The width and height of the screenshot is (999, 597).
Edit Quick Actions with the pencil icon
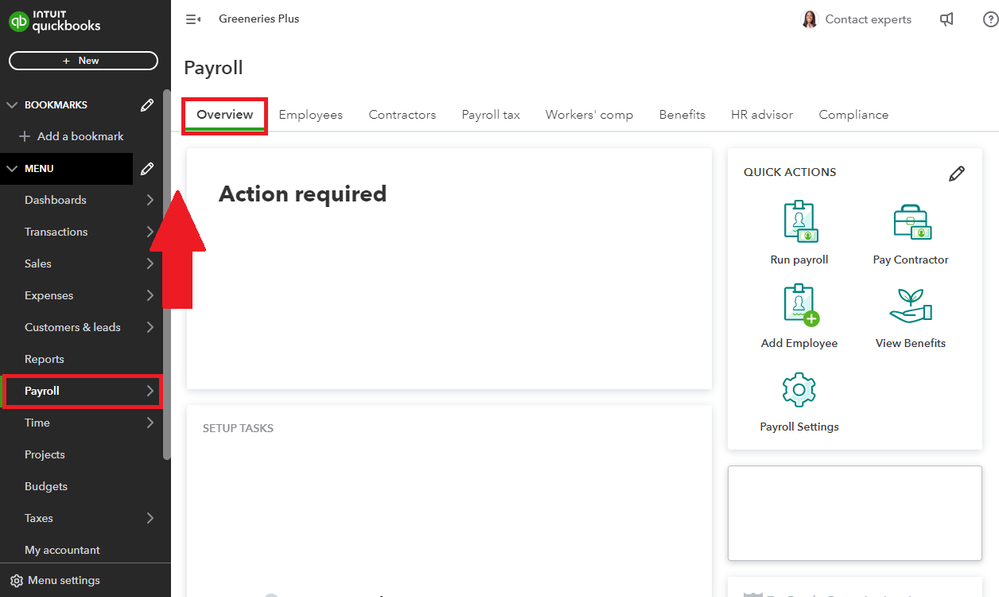[957, 173]
